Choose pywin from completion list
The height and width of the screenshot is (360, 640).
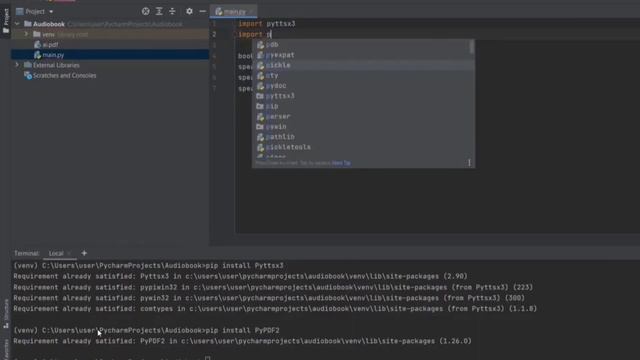tap(363, 127)
